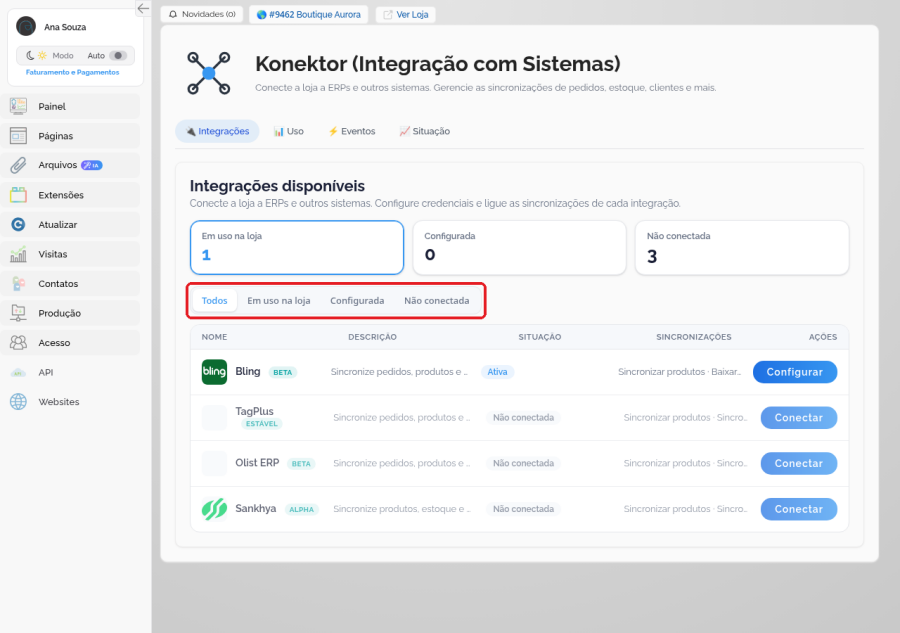Open the Contatos sidebar icon
Screen dimensions: 900x633
pyautogui.click(x=18, y=284)
